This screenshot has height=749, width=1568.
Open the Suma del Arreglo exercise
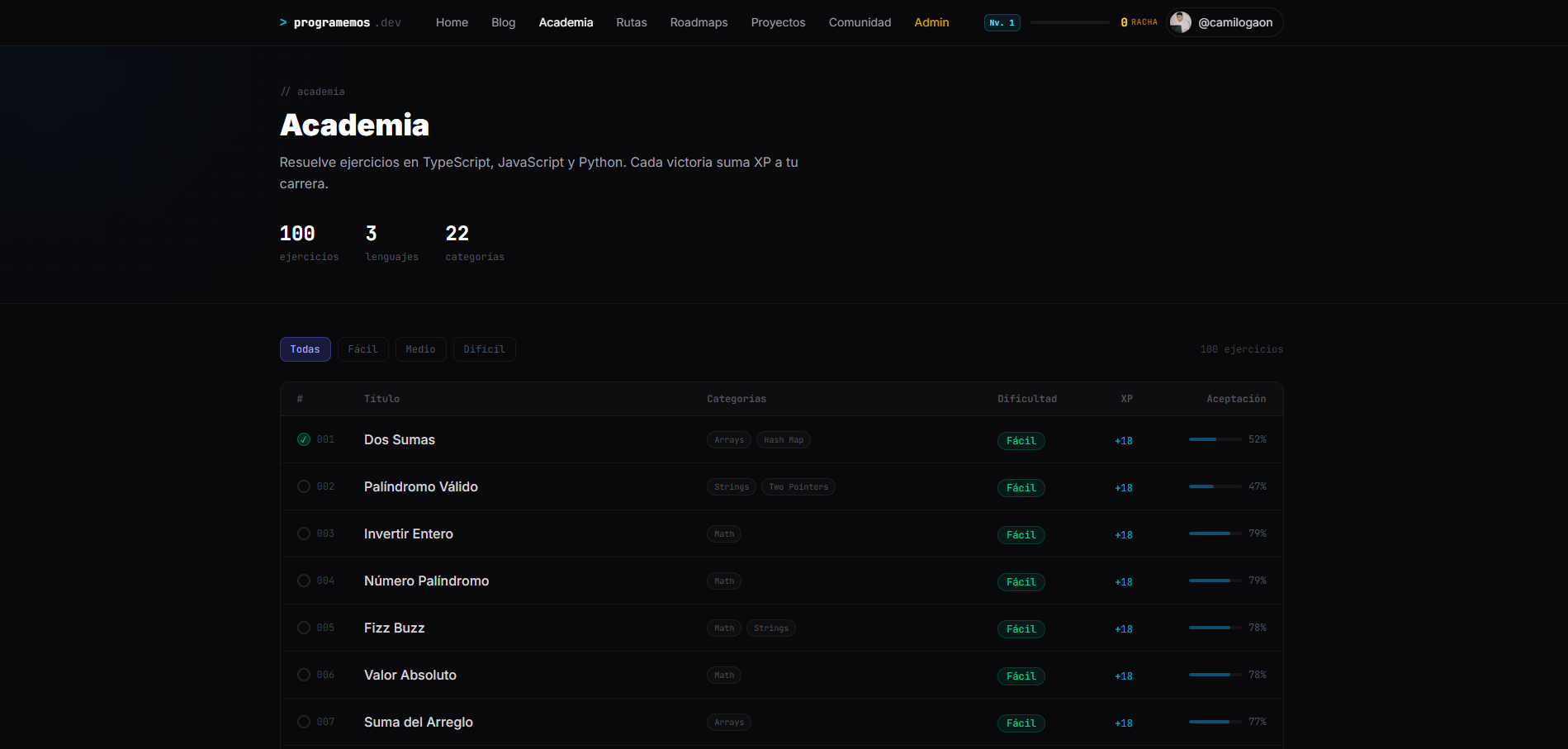pyautogui.click(x=419, y=723)
